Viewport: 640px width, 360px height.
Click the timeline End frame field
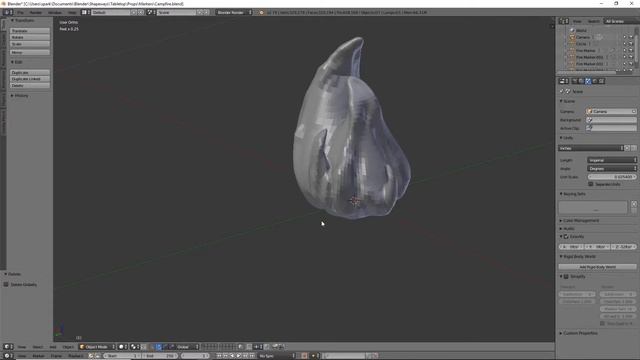pos(159,356)
